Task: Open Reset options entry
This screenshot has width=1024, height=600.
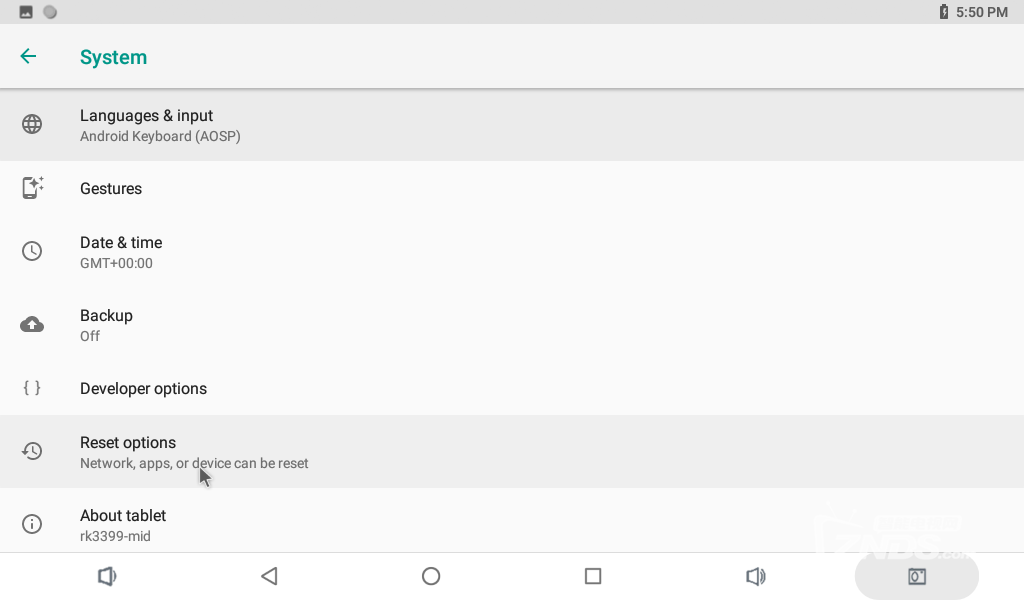Action: click(512, 452)
